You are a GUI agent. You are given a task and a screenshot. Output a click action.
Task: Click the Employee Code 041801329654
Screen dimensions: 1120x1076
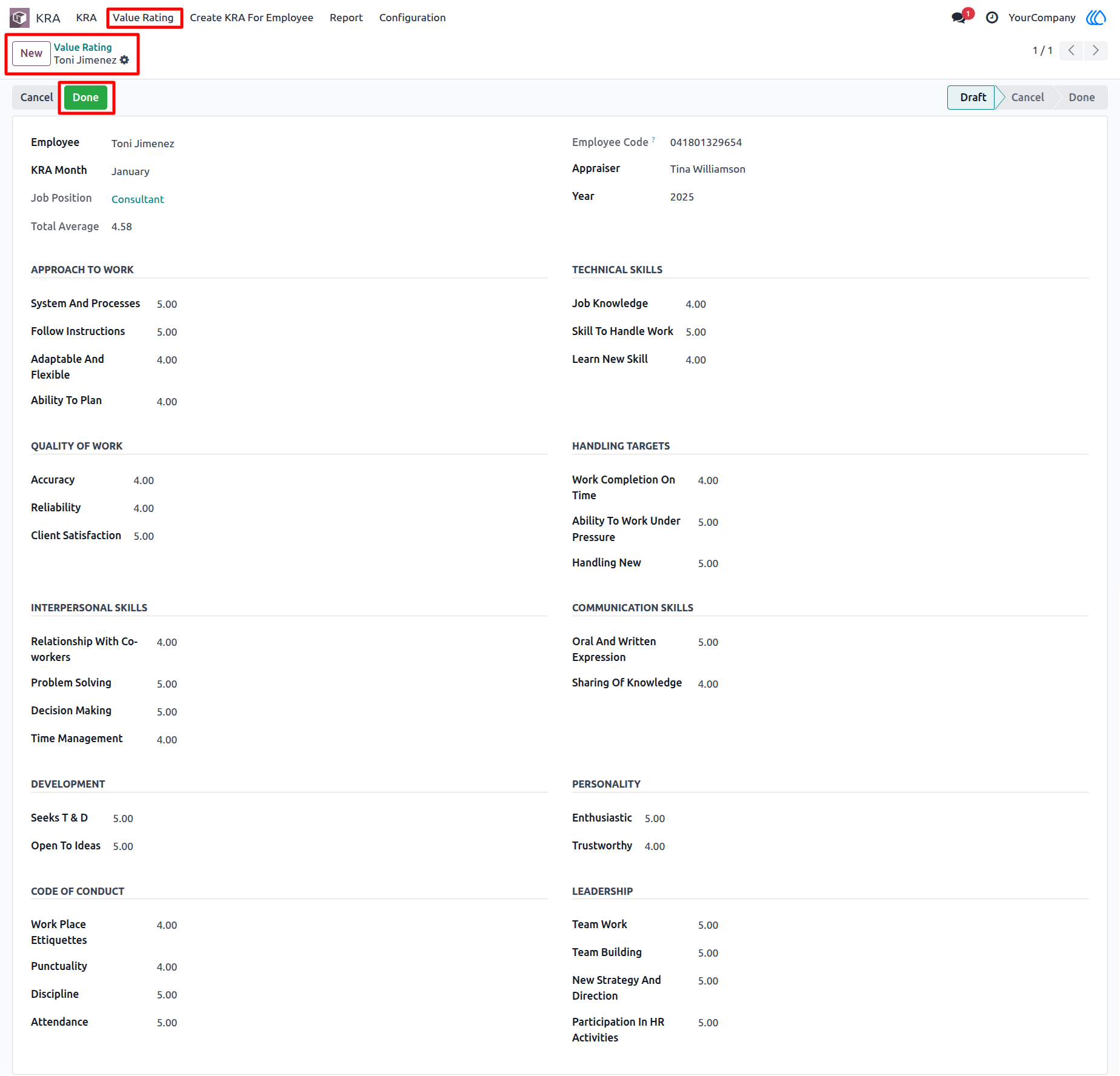point(706,142)
